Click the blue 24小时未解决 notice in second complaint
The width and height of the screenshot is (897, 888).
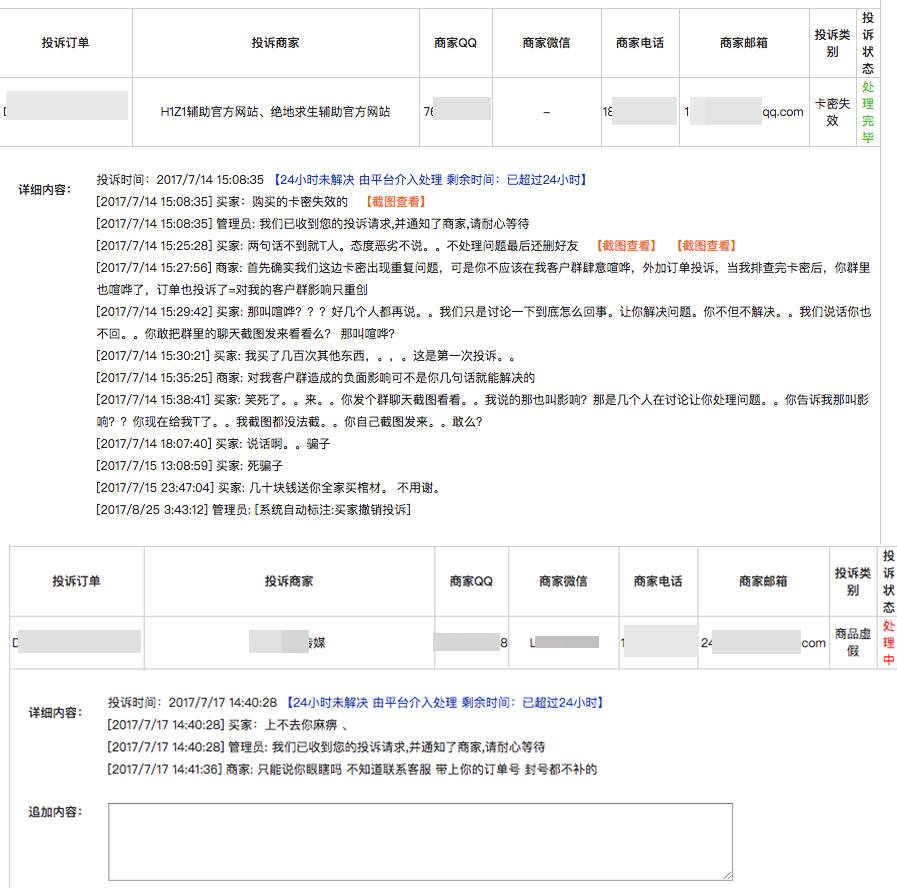444,702
